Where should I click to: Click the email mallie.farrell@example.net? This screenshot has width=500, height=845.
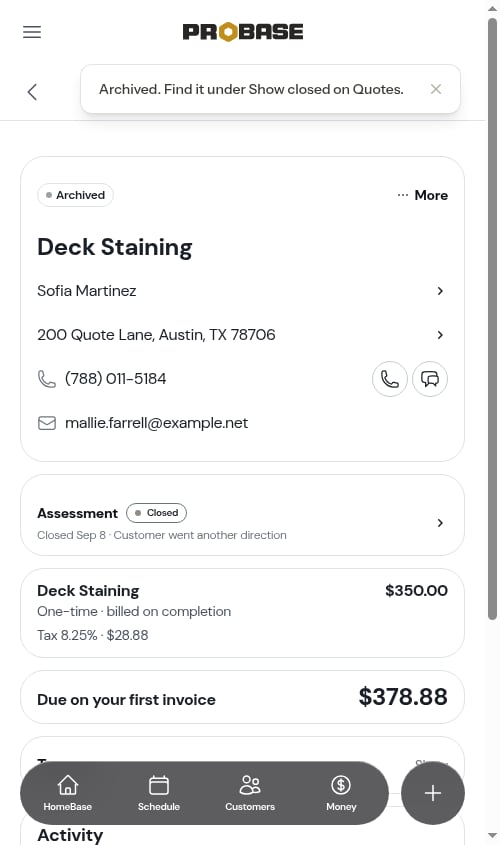click(x=156, y=423)
